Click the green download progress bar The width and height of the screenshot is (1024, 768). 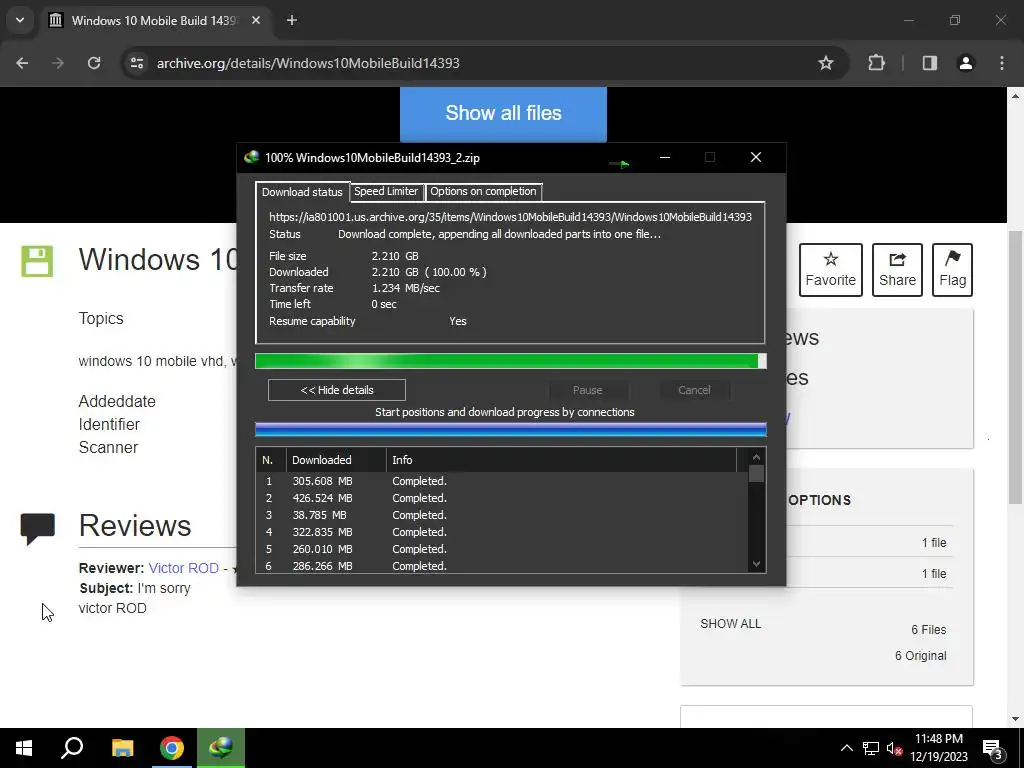coord(510,361)
